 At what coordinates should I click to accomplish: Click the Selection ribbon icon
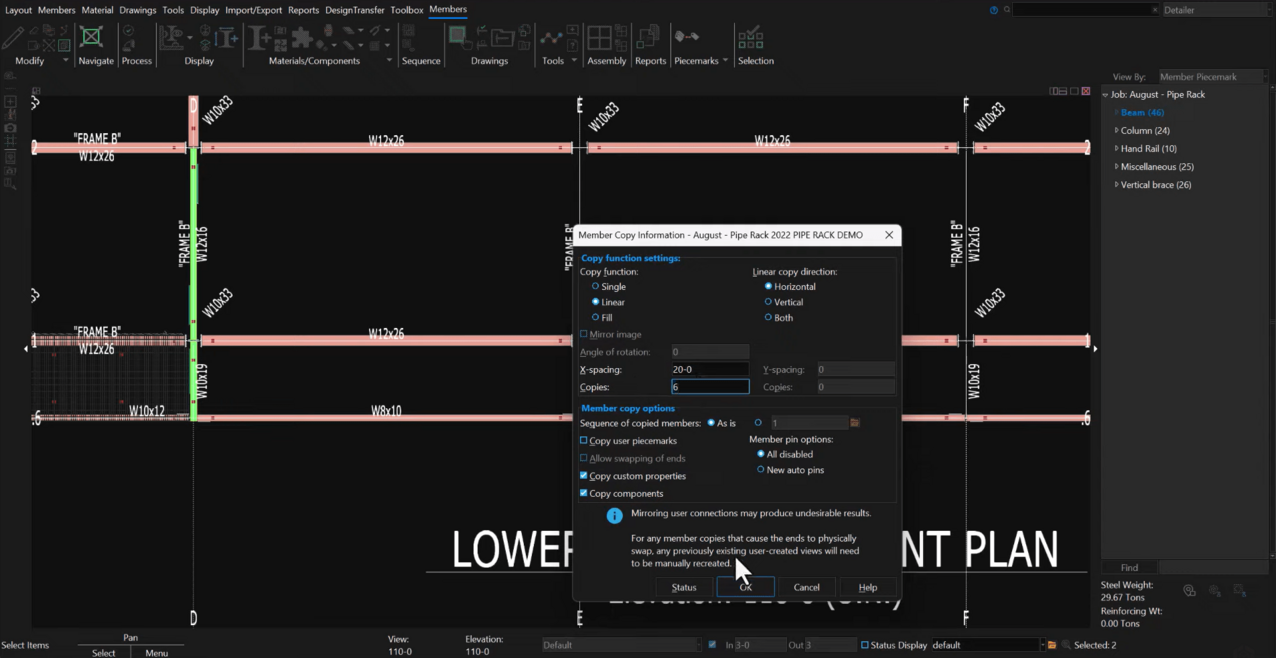click(752, 39)
